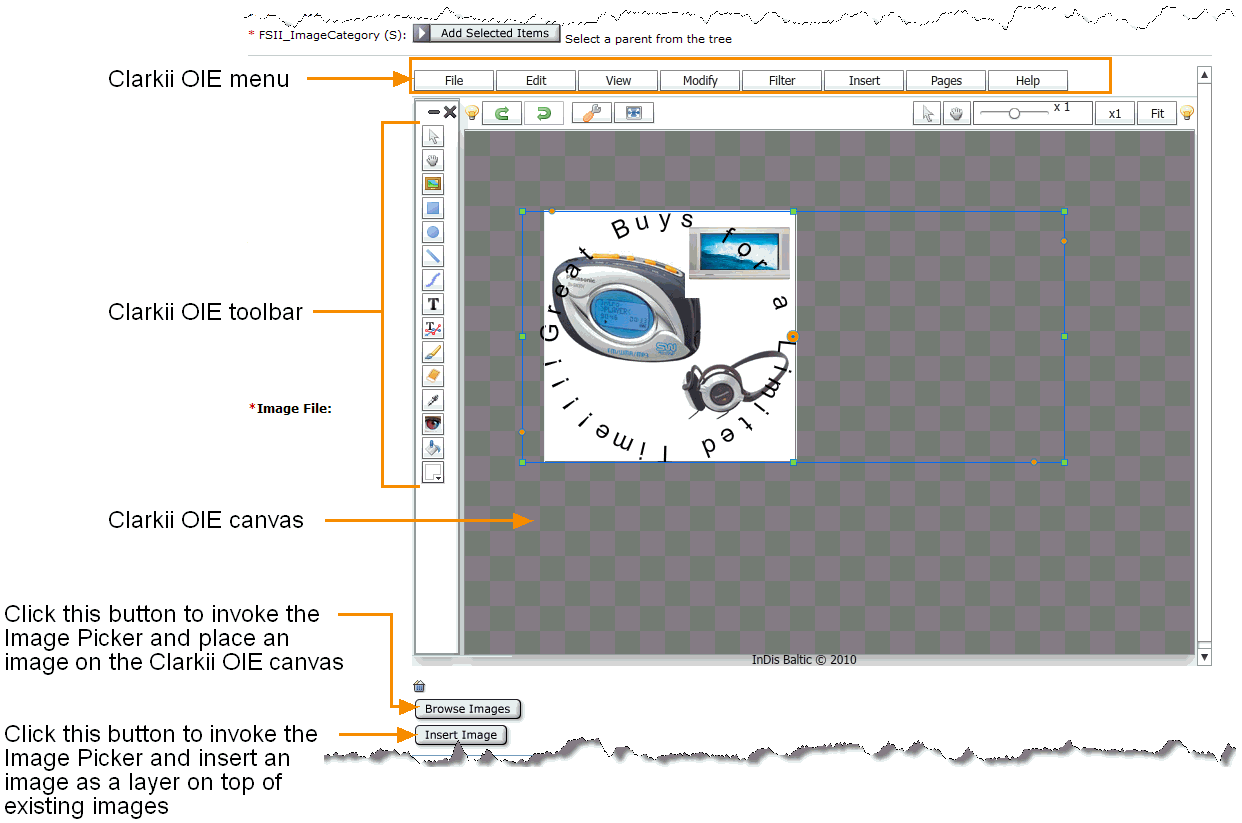Click the large orange rotation handle
The height and width of the screenshot is (823, 1242).
(792, 337)
